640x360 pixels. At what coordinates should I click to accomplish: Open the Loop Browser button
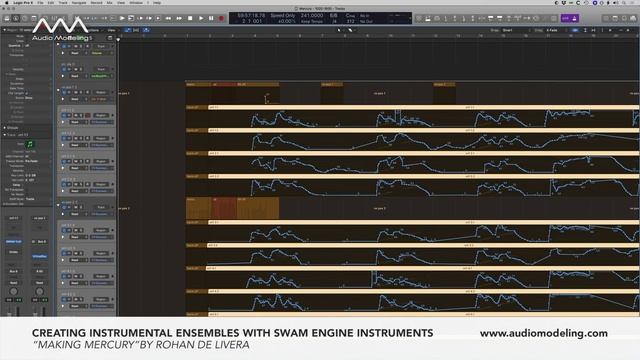coord(624,18)
